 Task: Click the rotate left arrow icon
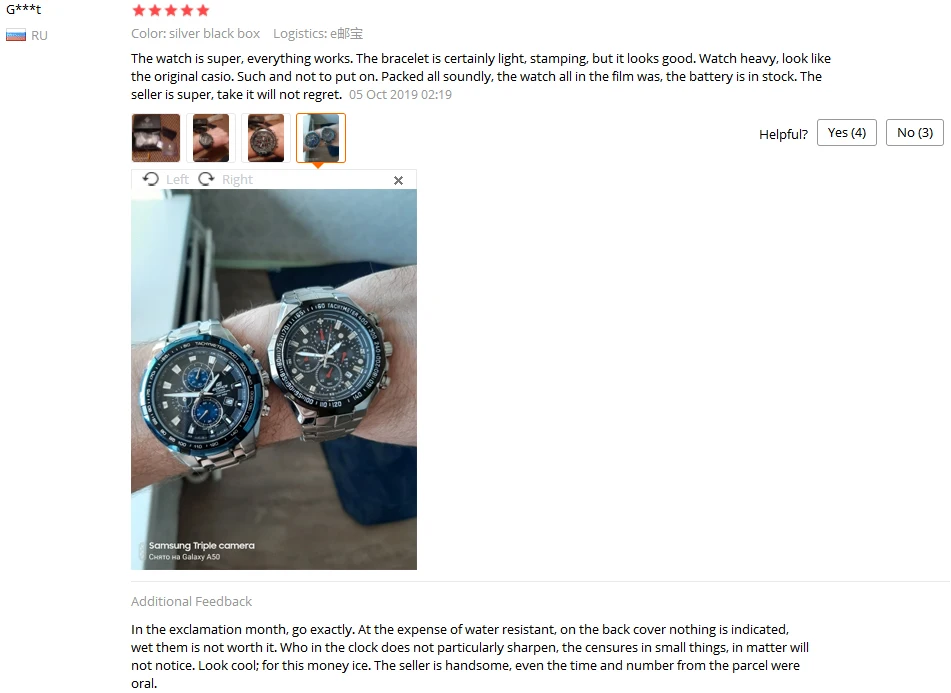pyautogui.click(x=150, y=179)
